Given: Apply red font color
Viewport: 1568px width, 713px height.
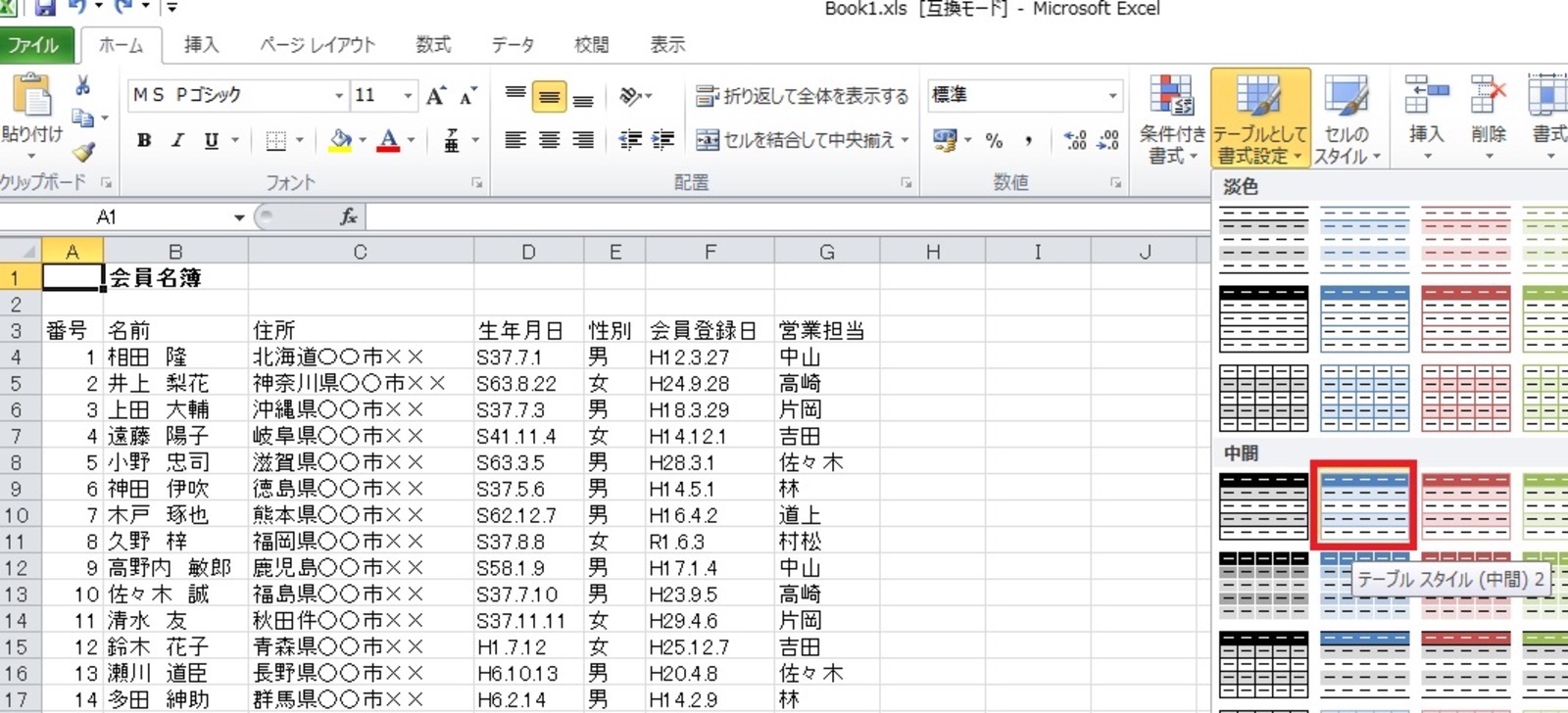Looking at the screenshot, I should click(x=388, y=140).
